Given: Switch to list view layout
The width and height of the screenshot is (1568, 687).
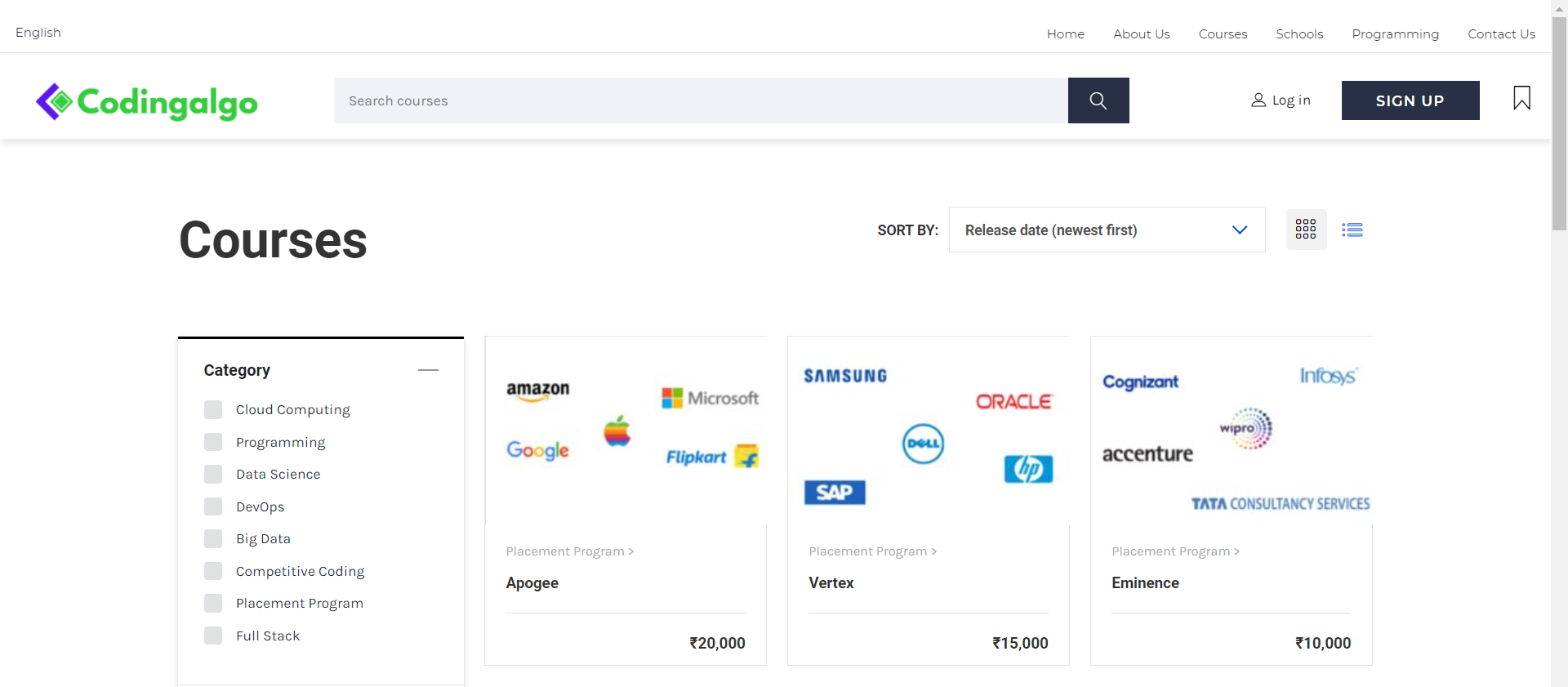Looking at the screenshot, I should coord(1352,230).
